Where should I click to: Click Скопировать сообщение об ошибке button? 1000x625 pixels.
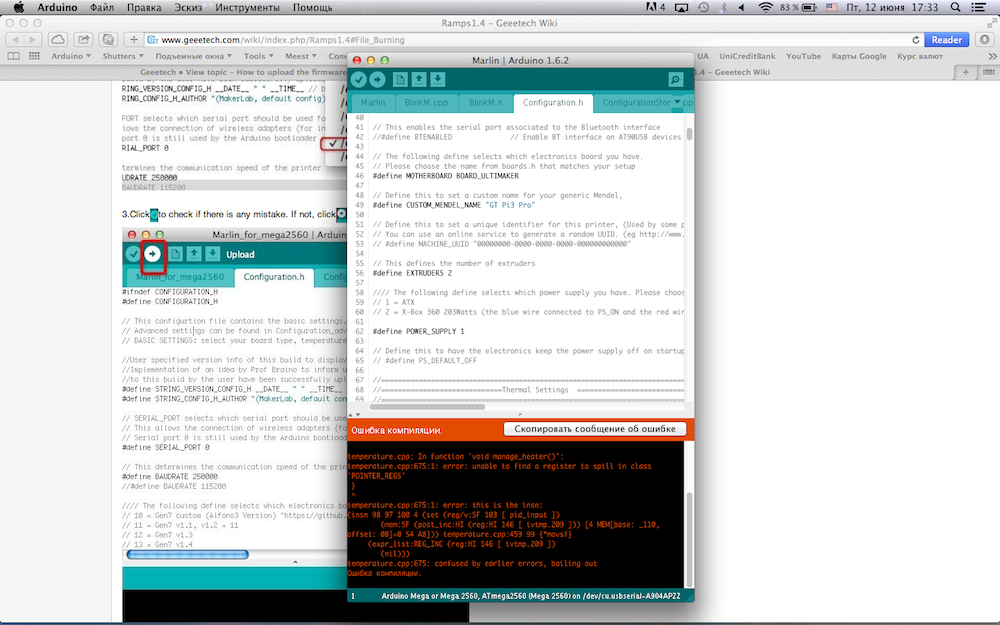pyautogui.click(x=594, y=429)
